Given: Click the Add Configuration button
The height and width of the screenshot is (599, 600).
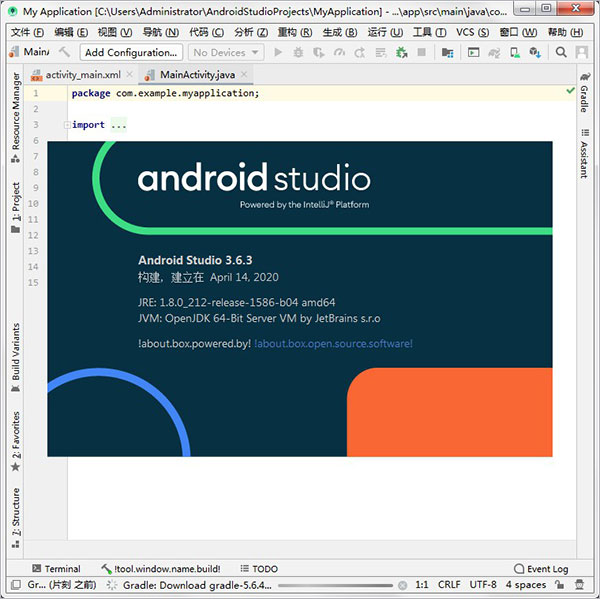Looking at the screenshot, I should 130,52.
